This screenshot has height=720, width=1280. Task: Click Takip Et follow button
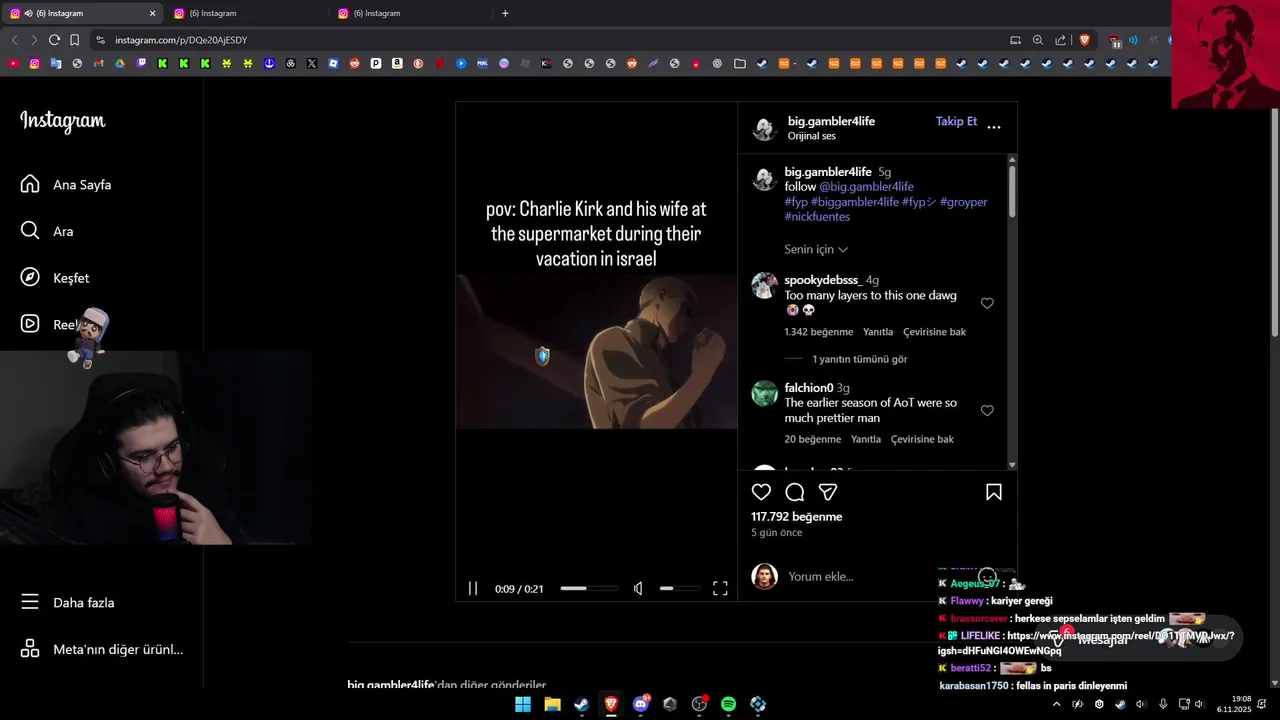956,121
